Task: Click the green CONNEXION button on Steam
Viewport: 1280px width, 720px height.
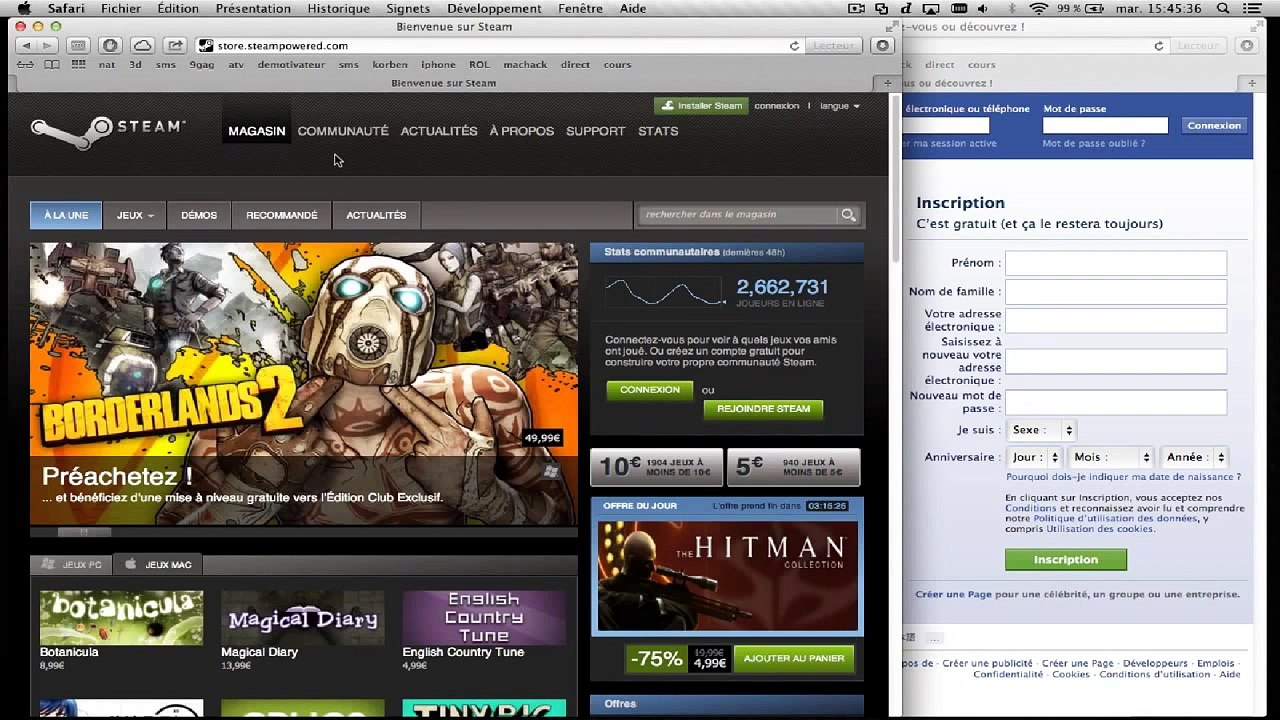Action: tap(650, 390)
